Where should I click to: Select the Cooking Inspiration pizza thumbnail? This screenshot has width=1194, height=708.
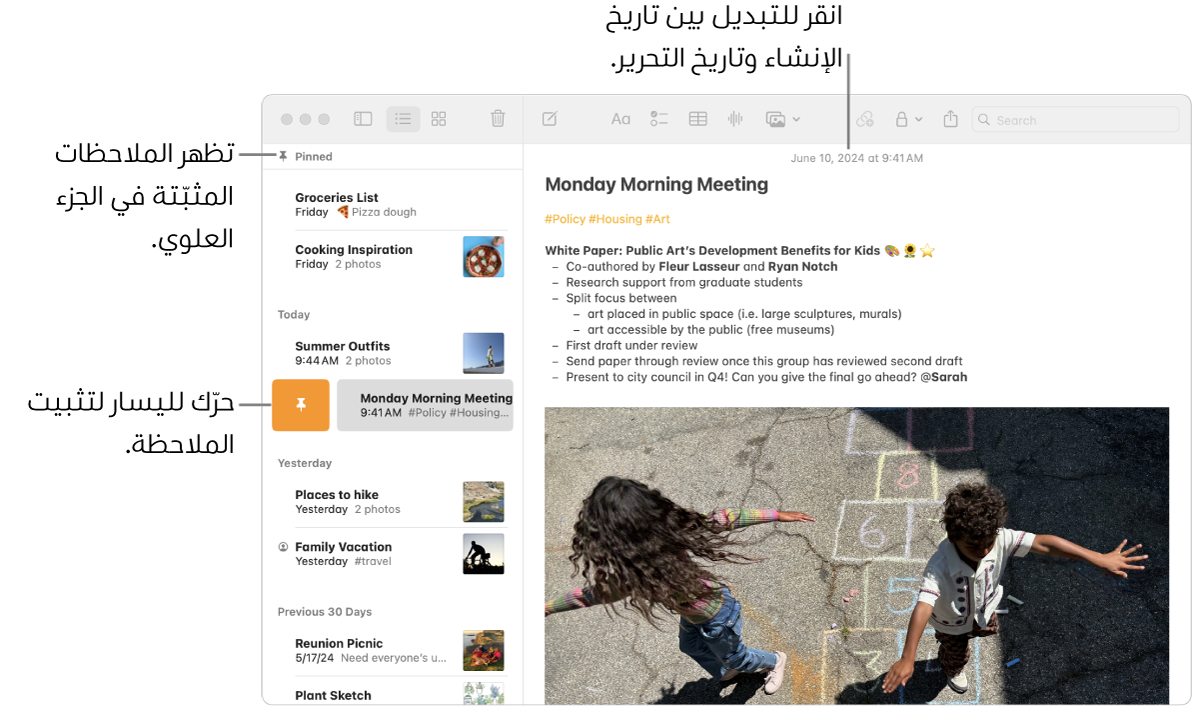(483, 257)
